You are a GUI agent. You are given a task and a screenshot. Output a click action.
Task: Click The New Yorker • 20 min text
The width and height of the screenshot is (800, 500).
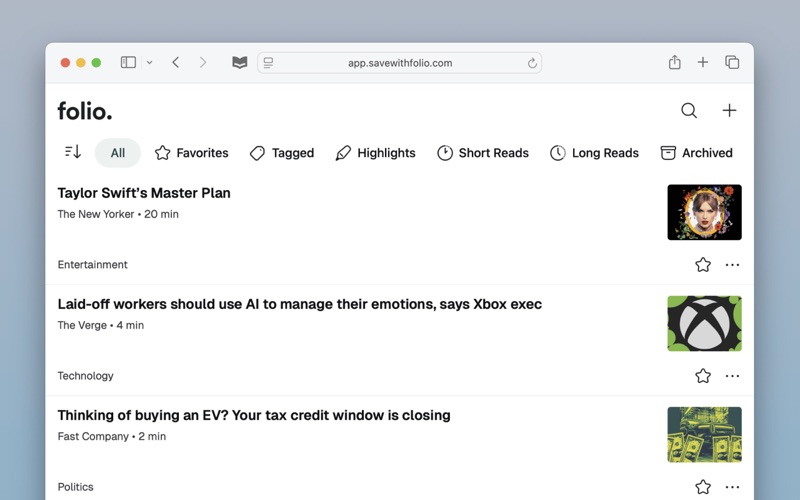tap(118, 214)
